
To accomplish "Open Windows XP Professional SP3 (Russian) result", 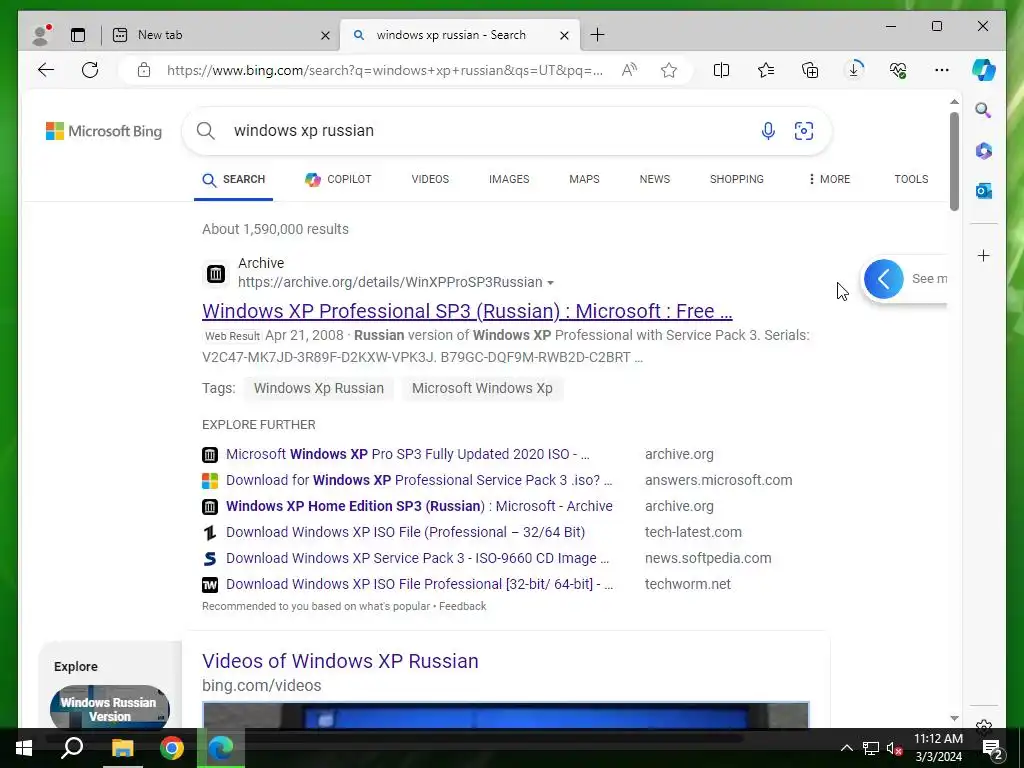I will pos(467,312).
